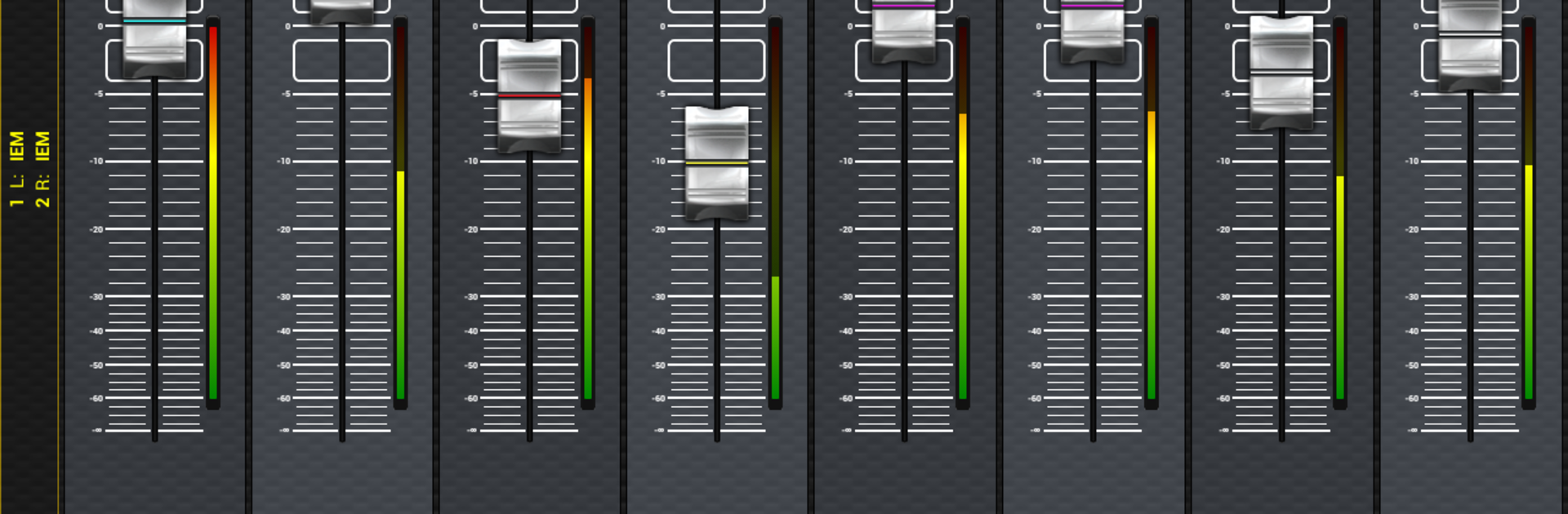Click the eighth channel's level meter
This screenshot has width=1568, height=514.
coord(1528,213)
